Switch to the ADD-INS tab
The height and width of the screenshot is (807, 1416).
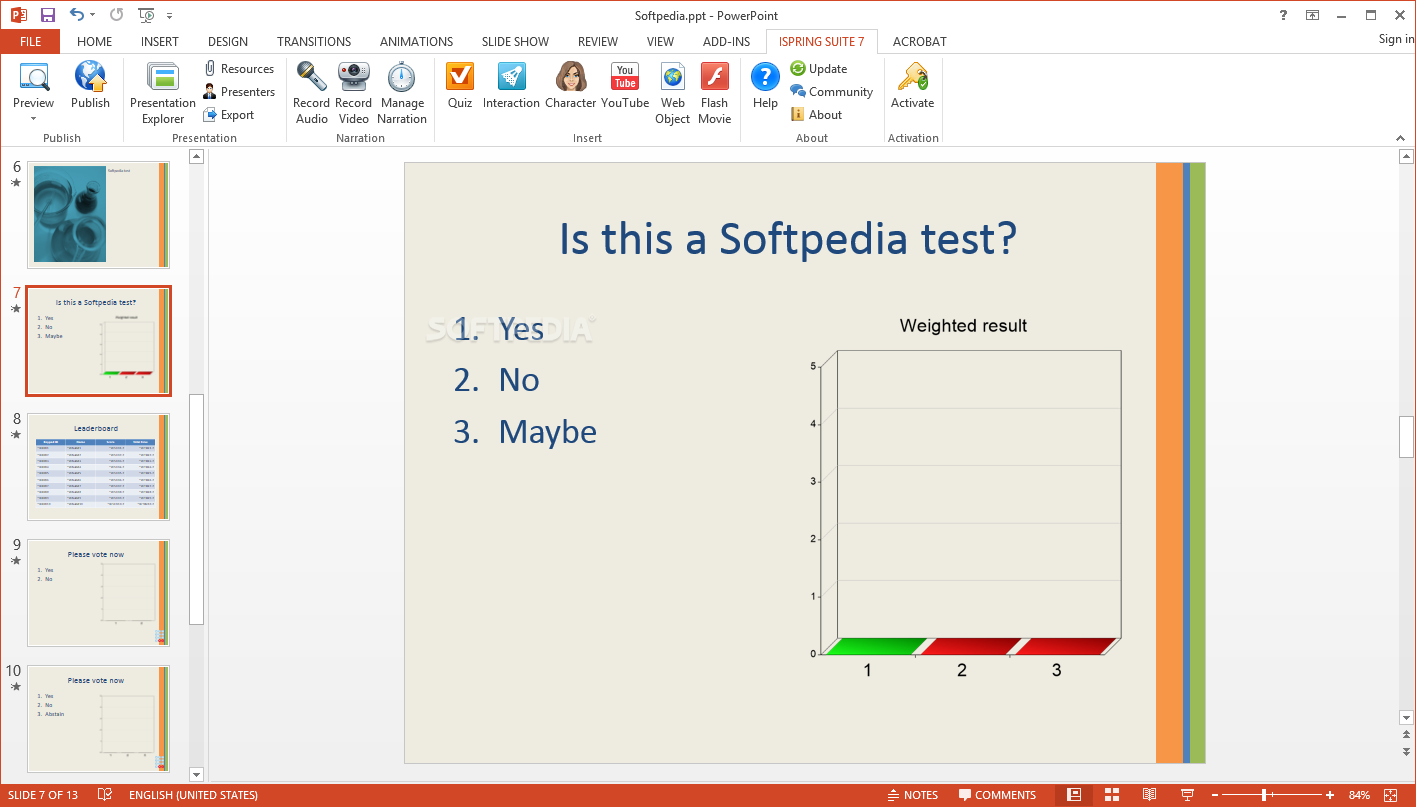tap(726, 41)
